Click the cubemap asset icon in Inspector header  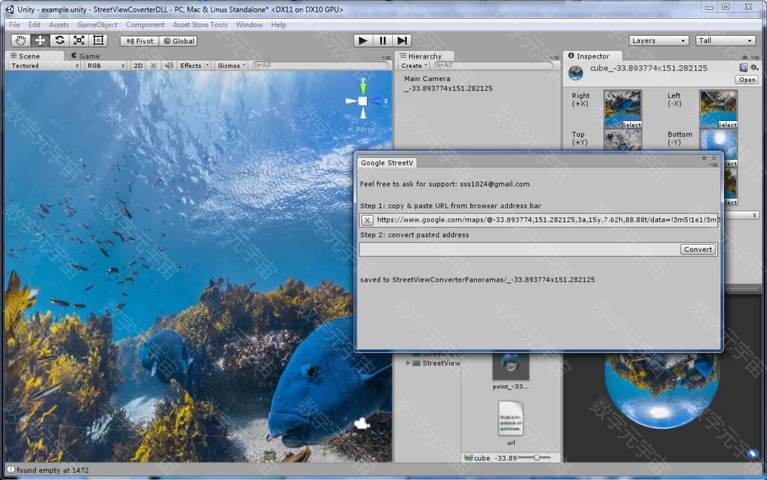click(x=576, y=73)
